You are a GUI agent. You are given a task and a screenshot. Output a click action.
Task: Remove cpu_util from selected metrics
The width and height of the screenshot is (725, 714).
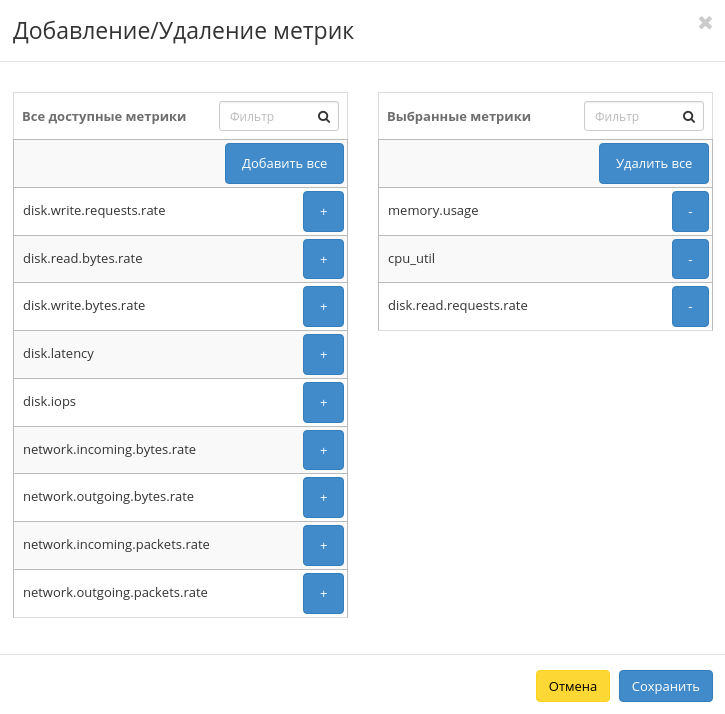tap(690, 259)
